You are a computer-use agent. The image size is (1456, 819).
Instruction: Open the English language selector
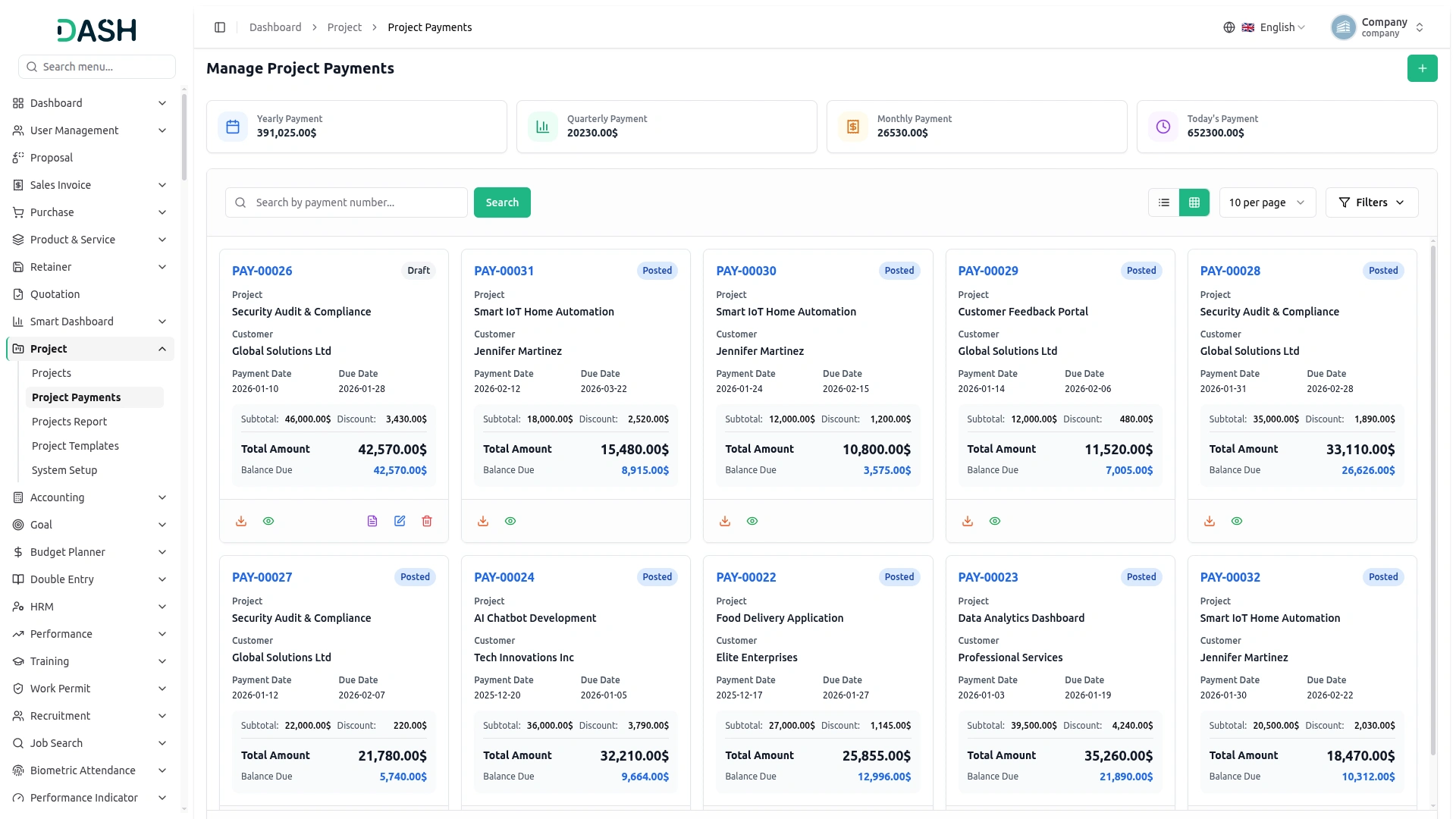tap(1265, 27)
